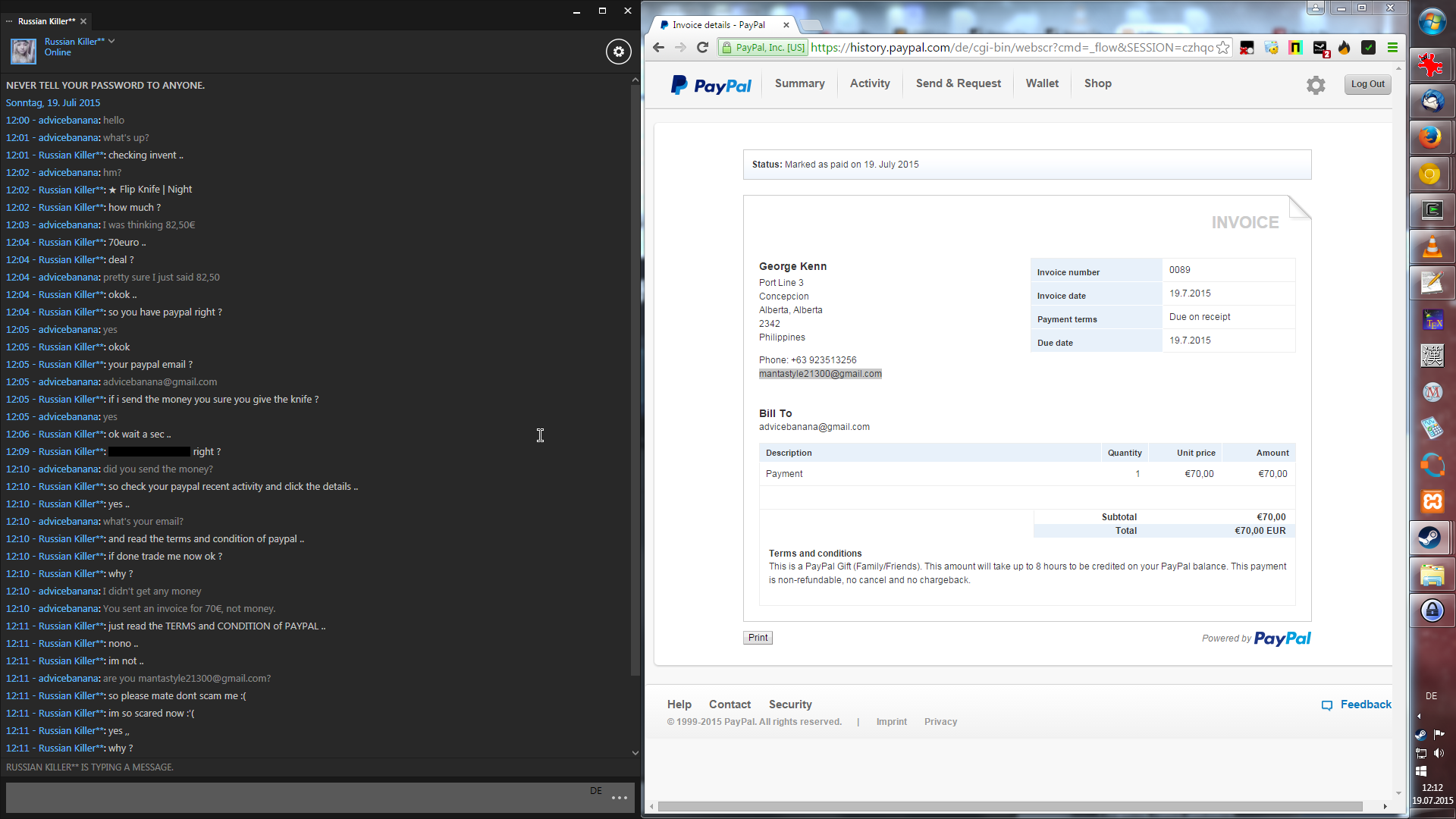Click the red-X recorder extension icon
Viewport: 1456px width, 819px height.
1247,48
